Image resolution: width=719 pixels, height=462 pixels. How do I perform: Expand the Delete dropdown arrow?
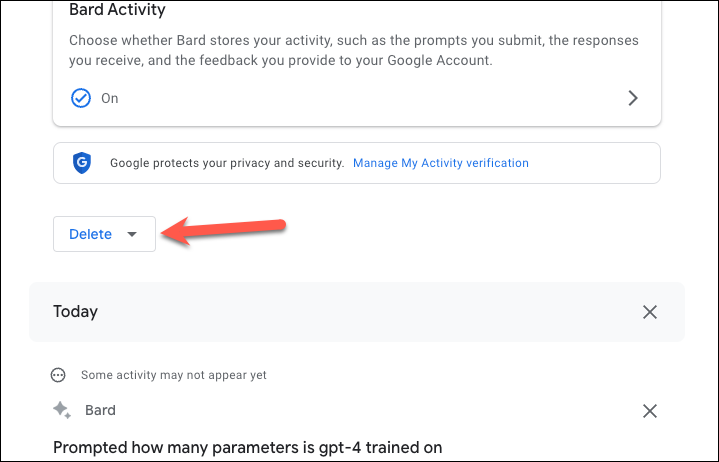tap(132, 234)
